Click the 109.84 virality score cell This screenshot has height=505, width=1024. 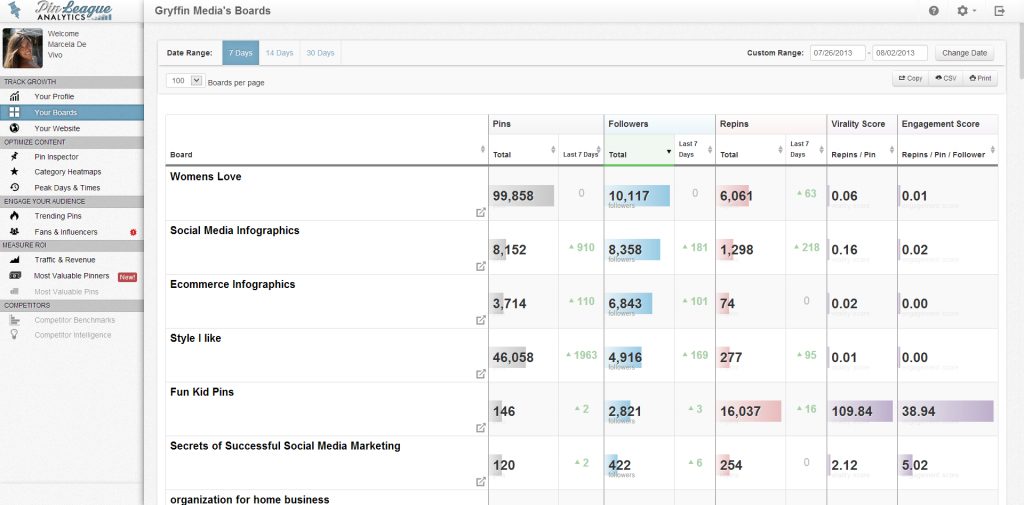(862, 412)
